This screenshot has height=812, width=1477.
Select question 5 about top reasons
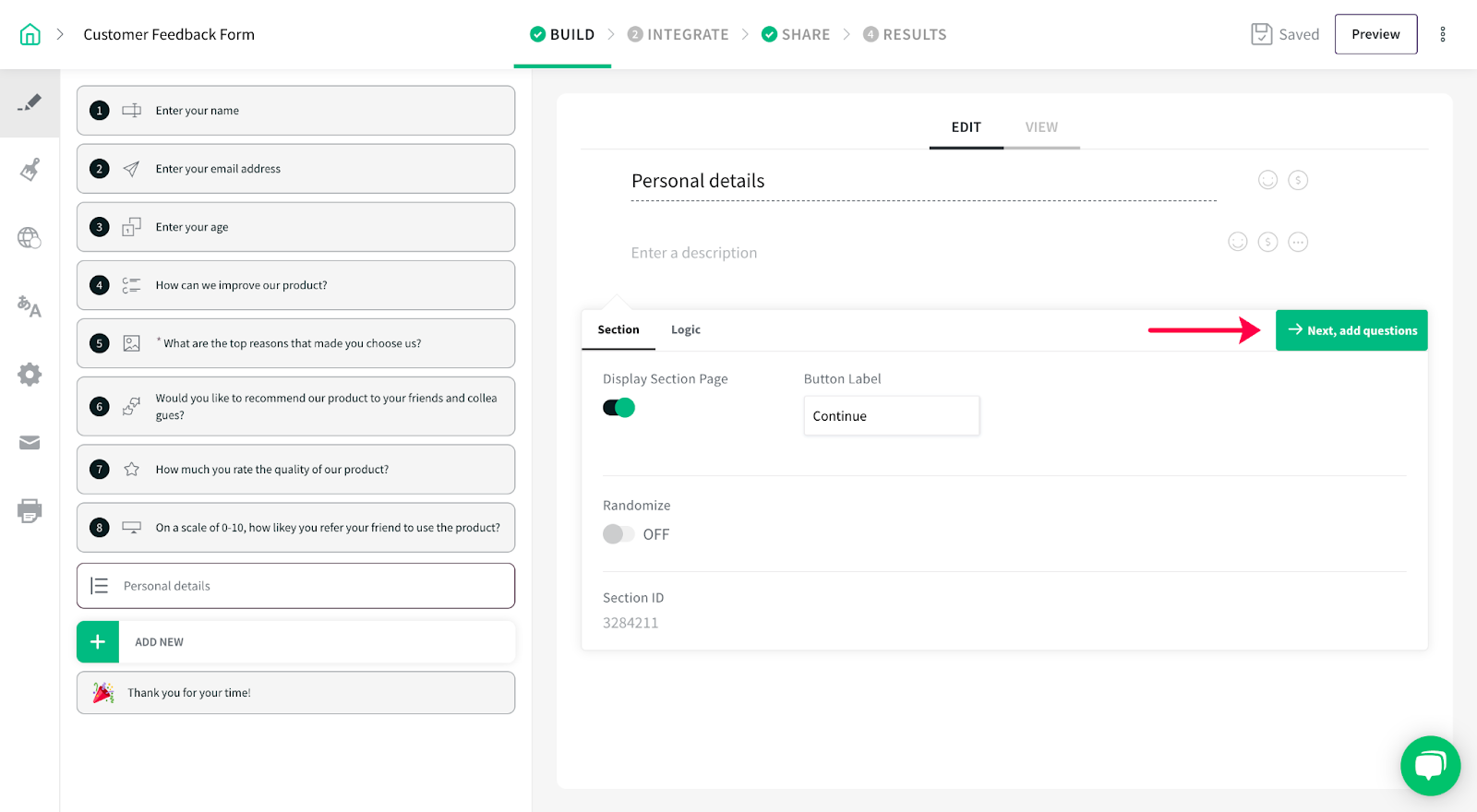coord(295,343)
